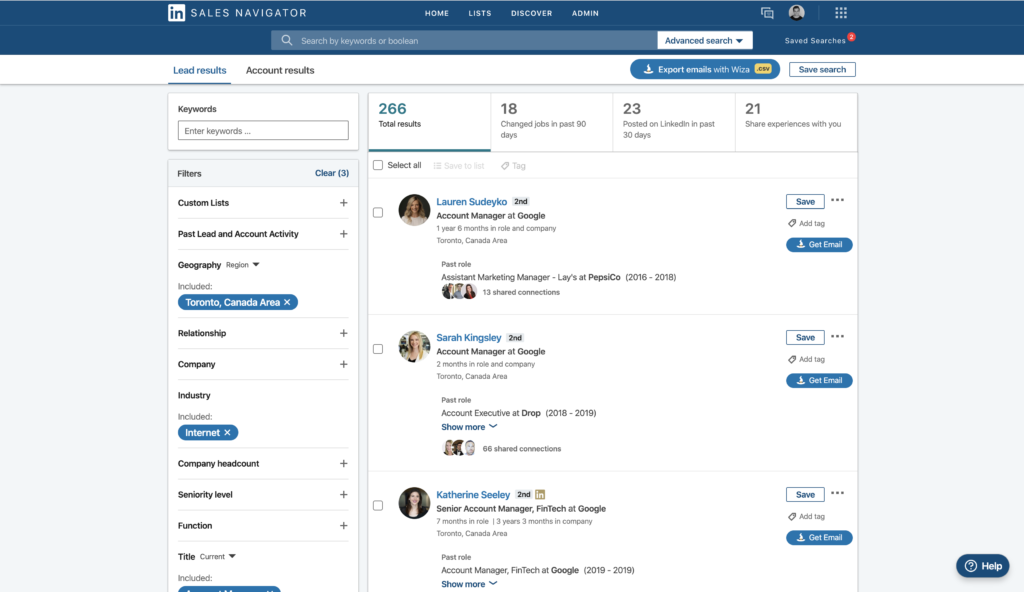The width and height of the screenshot is (1024, 592).
Task: Check the Select all checkbox
Action: (x=378, y=165)
